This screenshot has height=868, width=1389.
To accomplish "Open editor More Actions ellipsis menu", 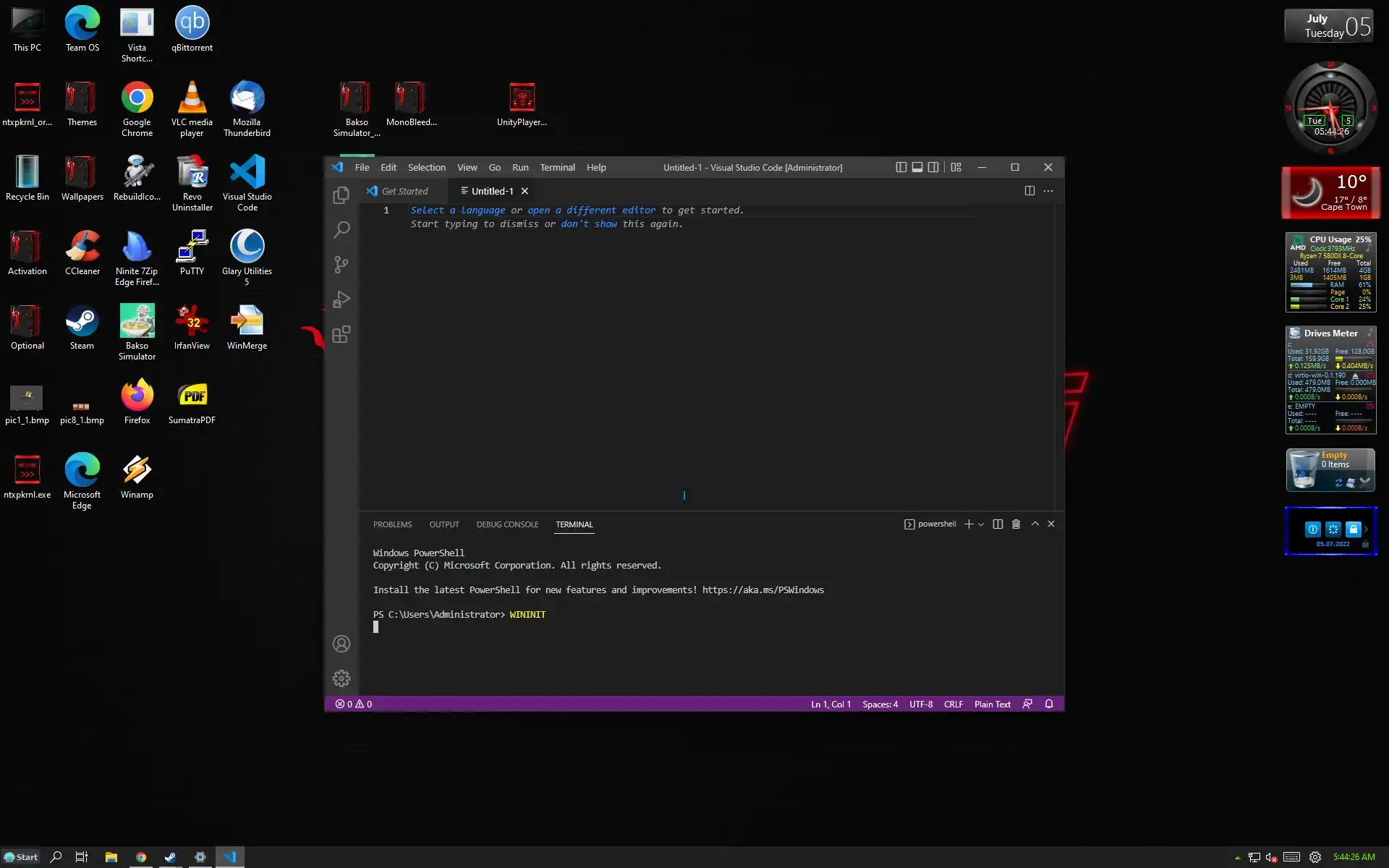I will 1048,191.
